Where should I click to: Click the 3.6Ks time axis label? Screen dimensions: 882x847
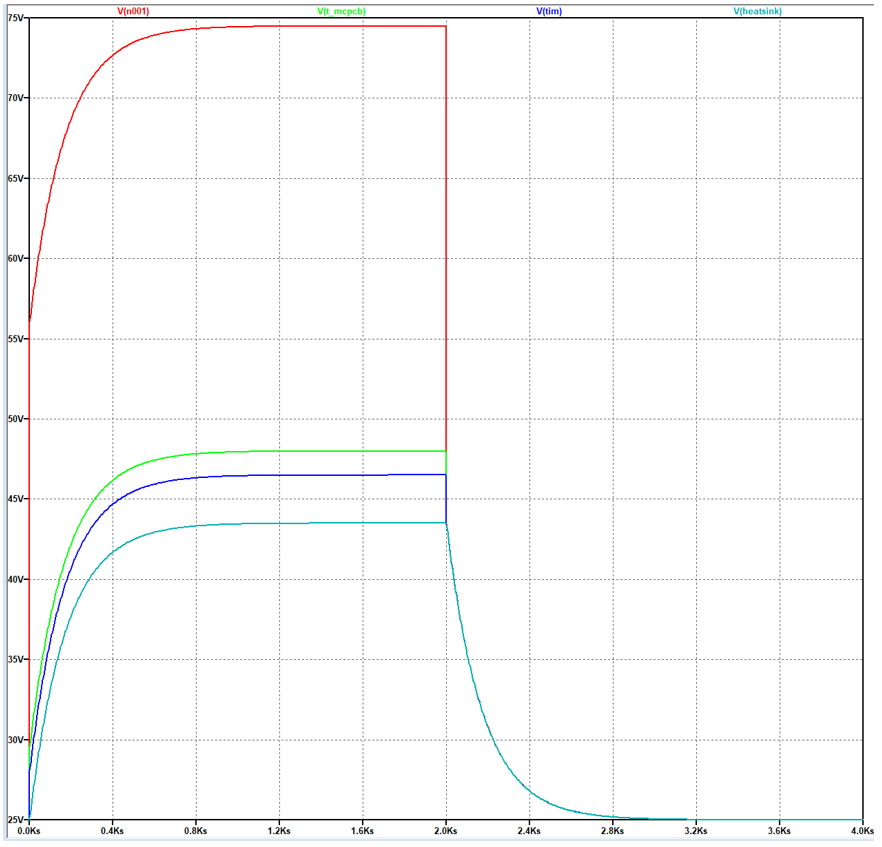coord(779,831)
